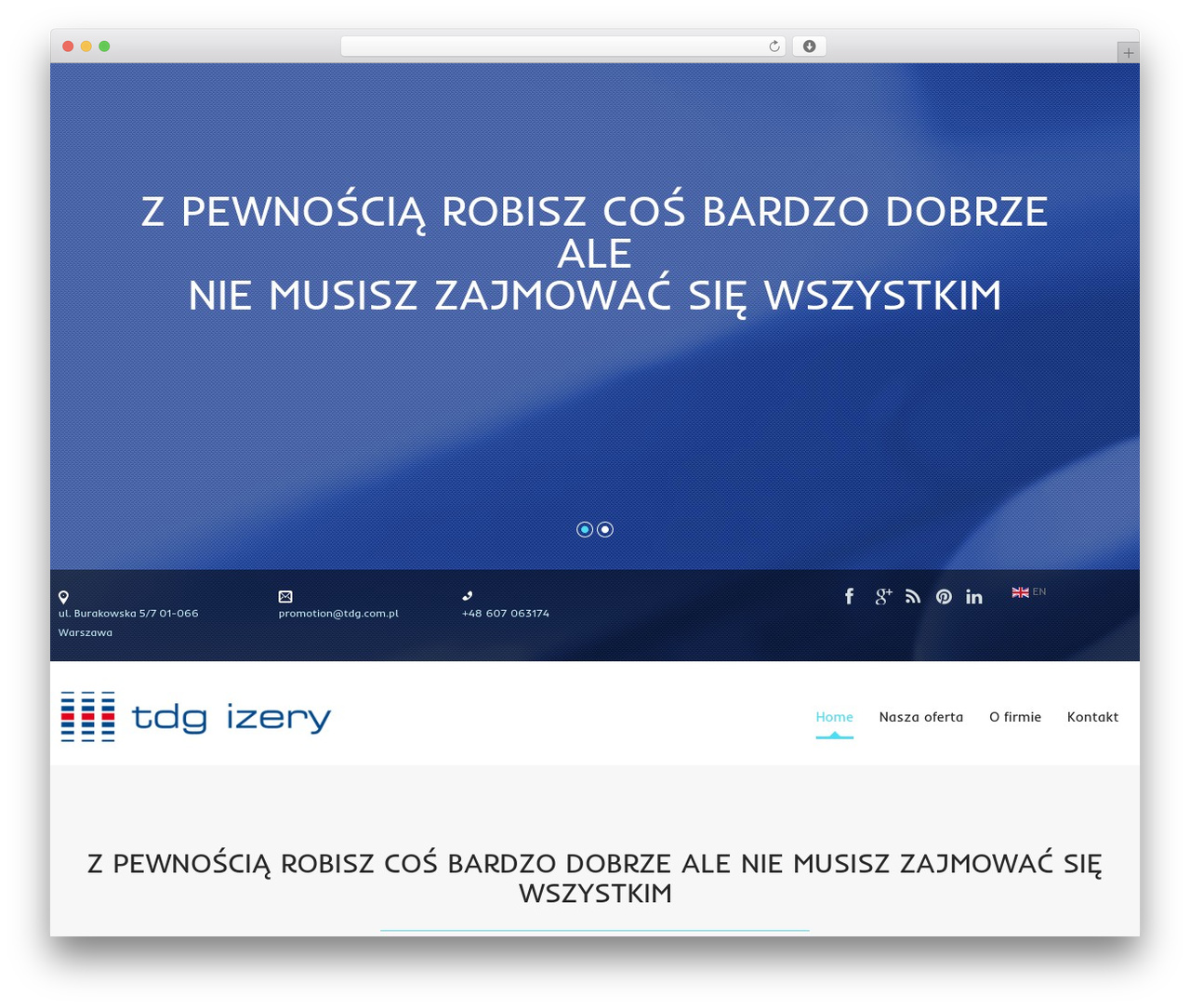Click the promotion@tdg.com.pl email link
Screen dimensions: 1190x1008
pos(338,614)
